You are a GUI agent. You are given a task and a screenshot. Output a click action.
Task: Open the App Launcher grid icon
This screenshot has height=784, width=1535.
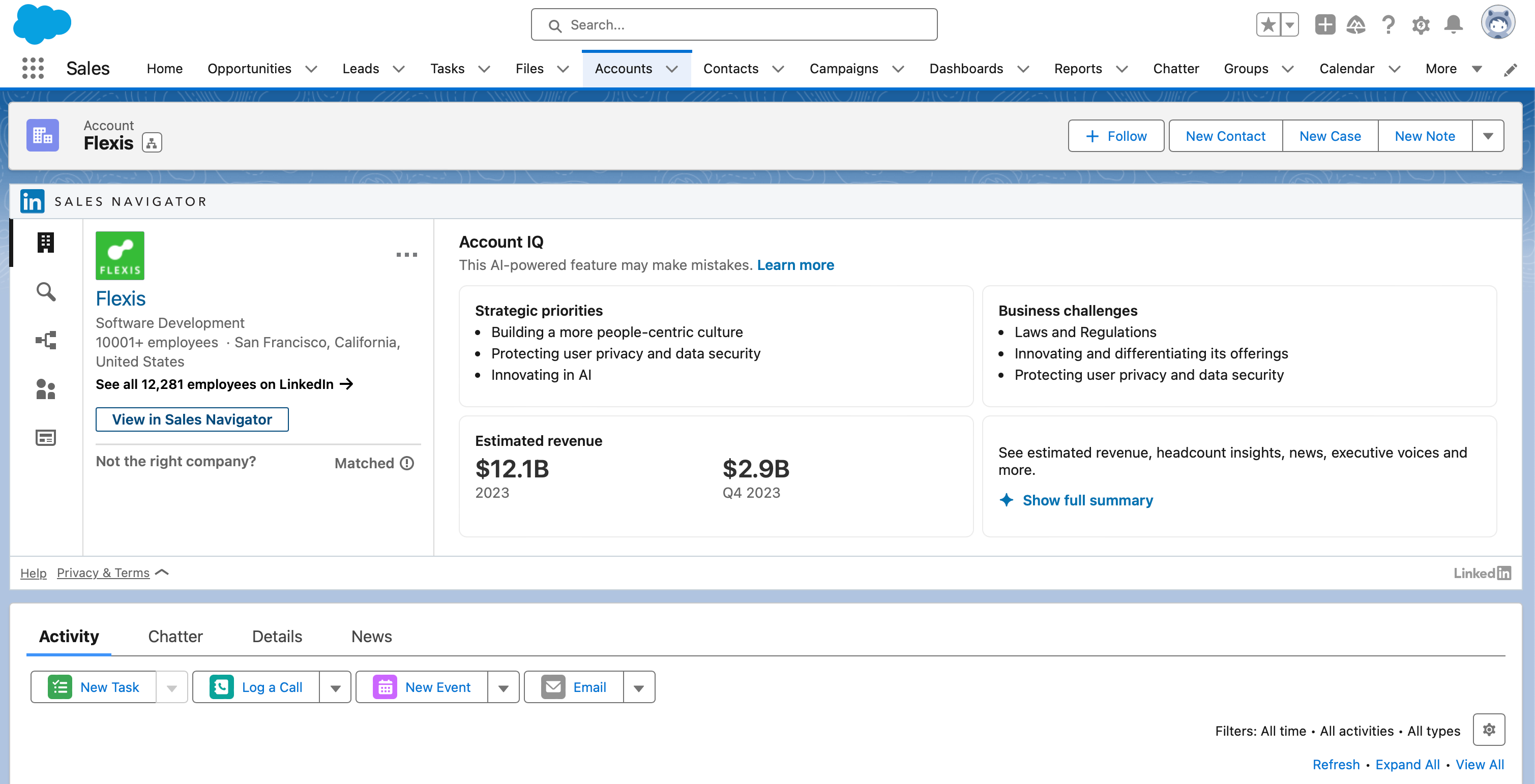(33, 69)
